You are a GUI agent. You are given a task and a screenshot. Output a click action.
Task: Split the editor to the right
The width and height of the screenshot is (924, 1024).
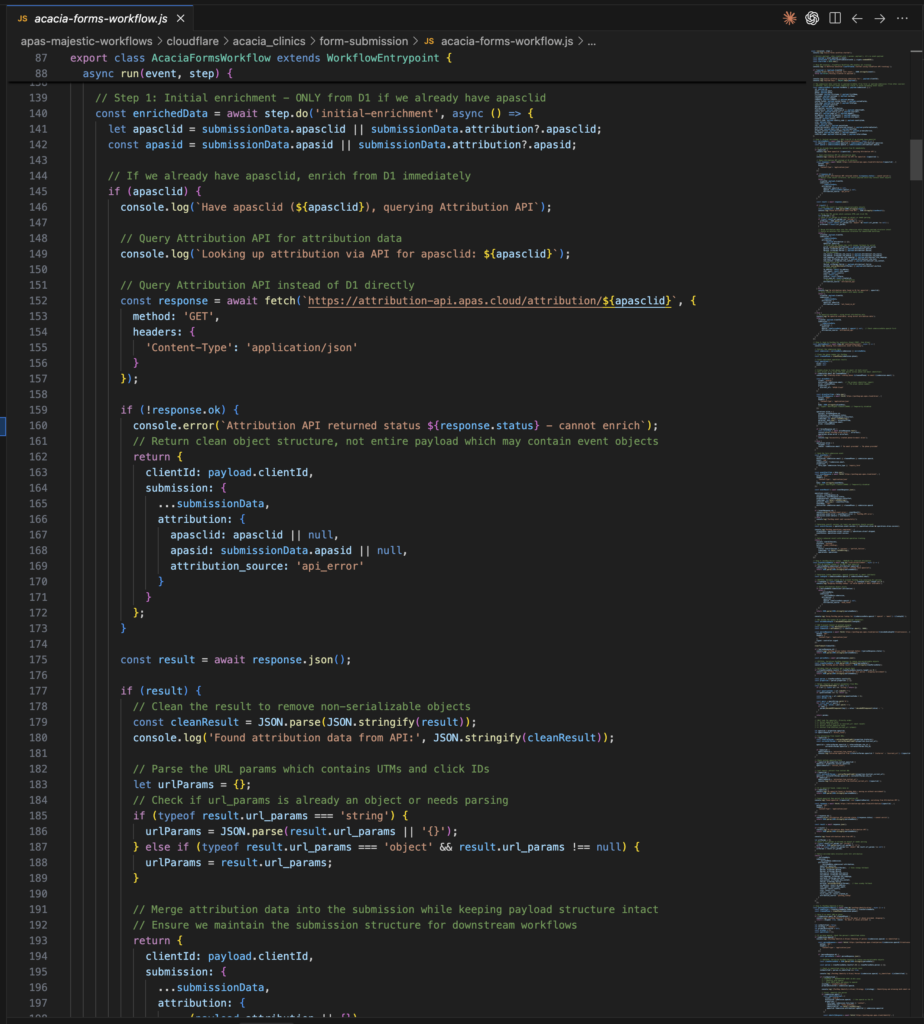pos(835,18)
